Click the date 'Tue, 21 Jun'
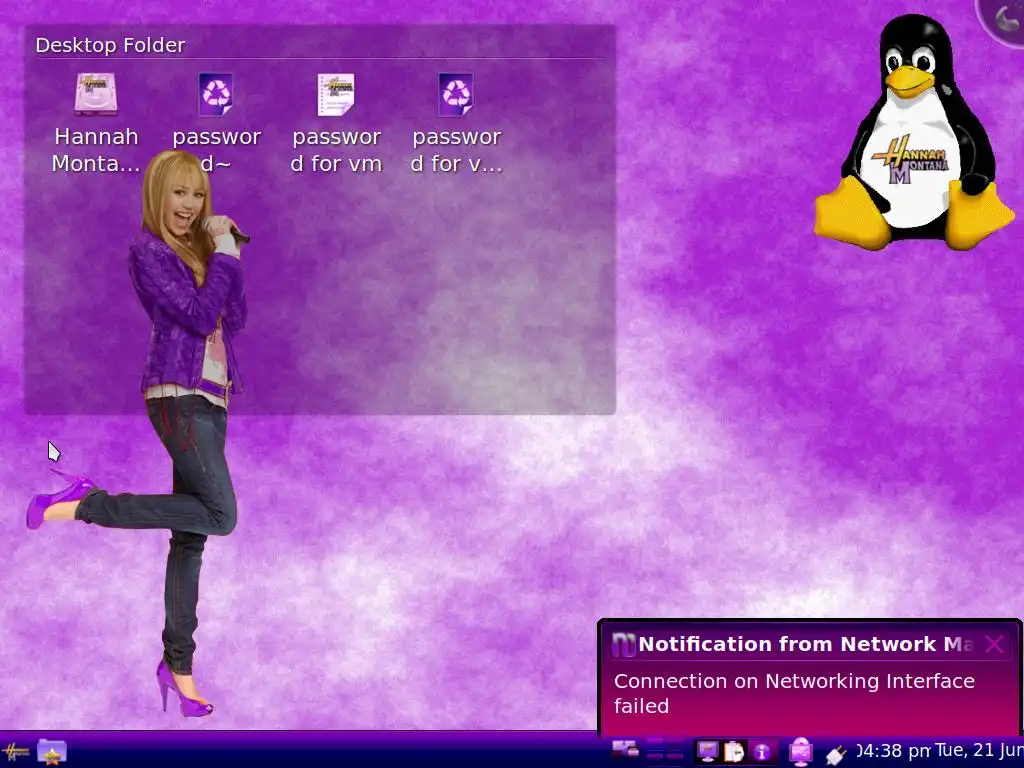 tap(979, 750)
